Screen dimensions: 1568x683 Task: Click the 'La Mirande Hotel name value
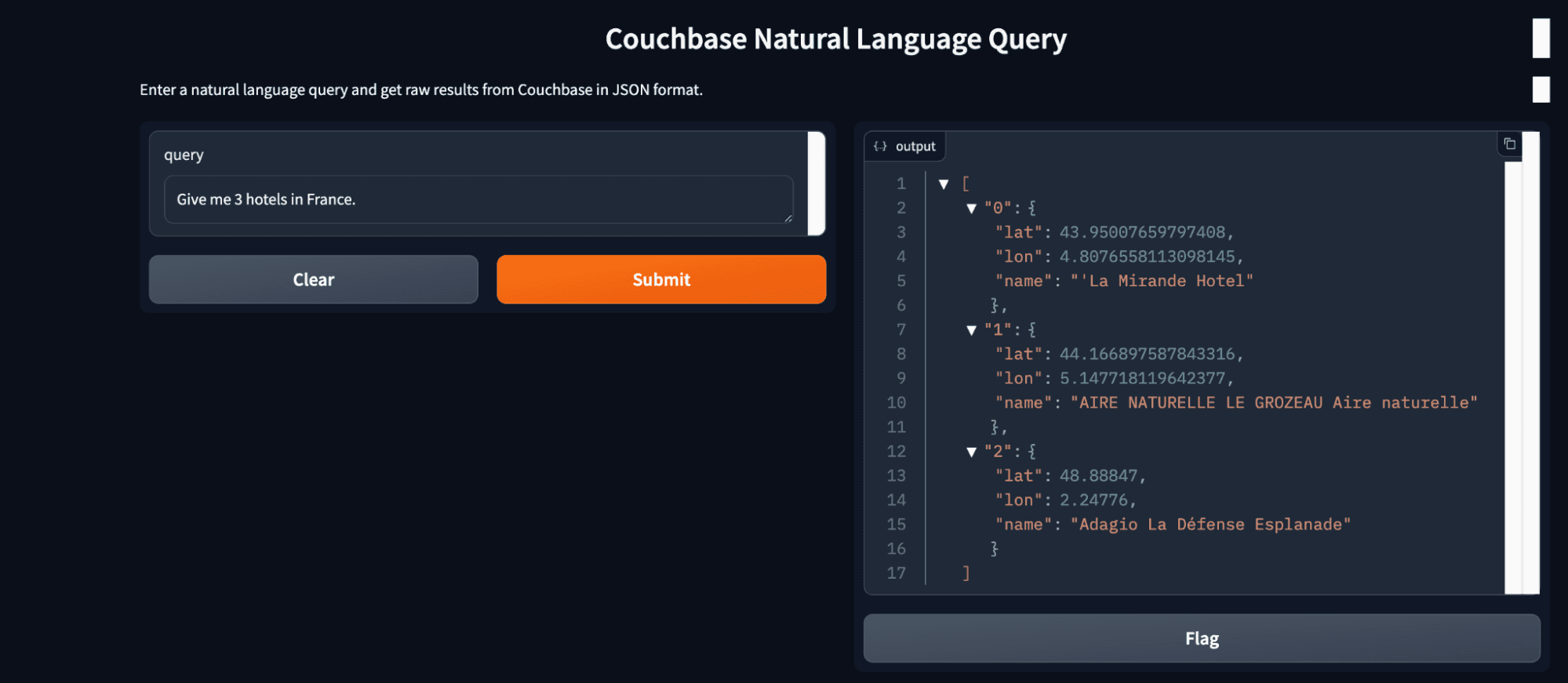tap(1162, 281)
